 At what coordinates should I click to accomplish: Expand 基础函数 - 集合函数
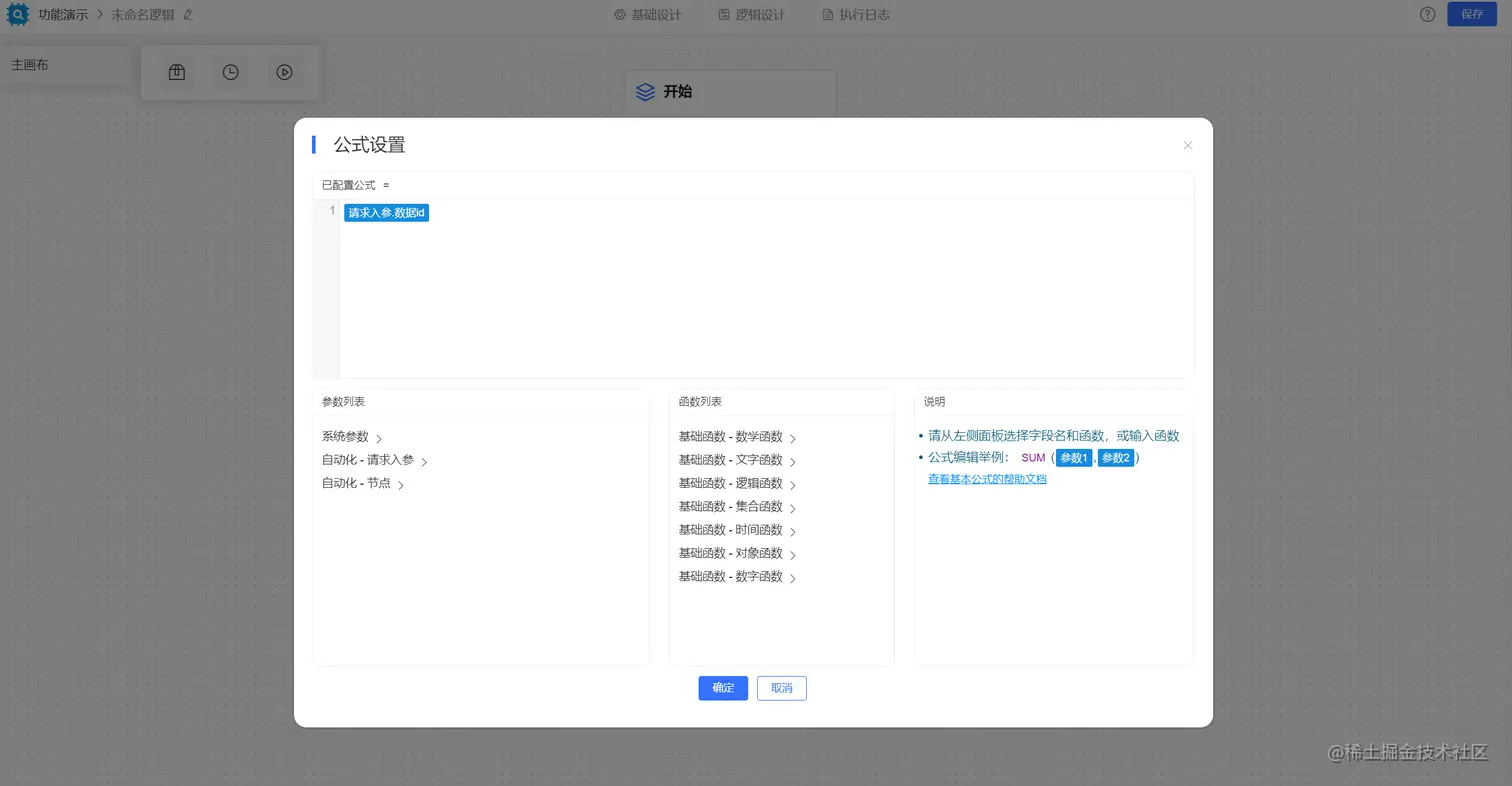pyautogui.click(x=738, y=507)
